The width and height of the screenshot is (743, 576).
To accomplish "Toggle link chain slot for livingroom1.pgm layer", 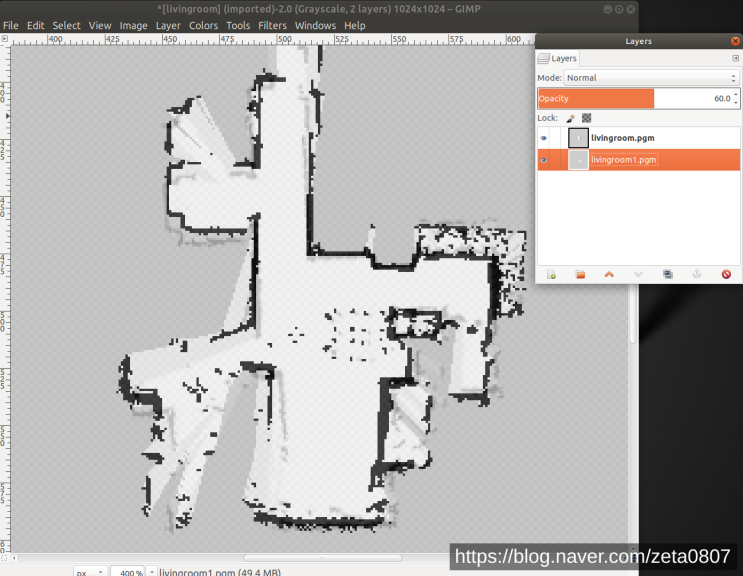I will point(556,160).
